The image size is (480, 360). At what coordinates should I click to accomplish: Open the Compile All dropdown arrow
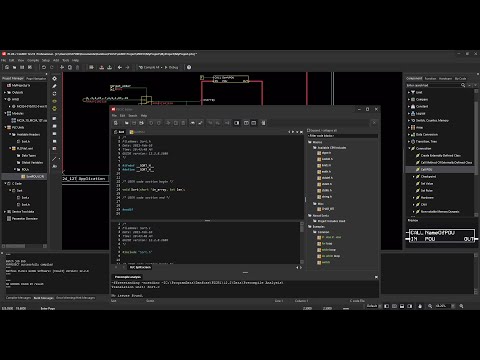162,67
